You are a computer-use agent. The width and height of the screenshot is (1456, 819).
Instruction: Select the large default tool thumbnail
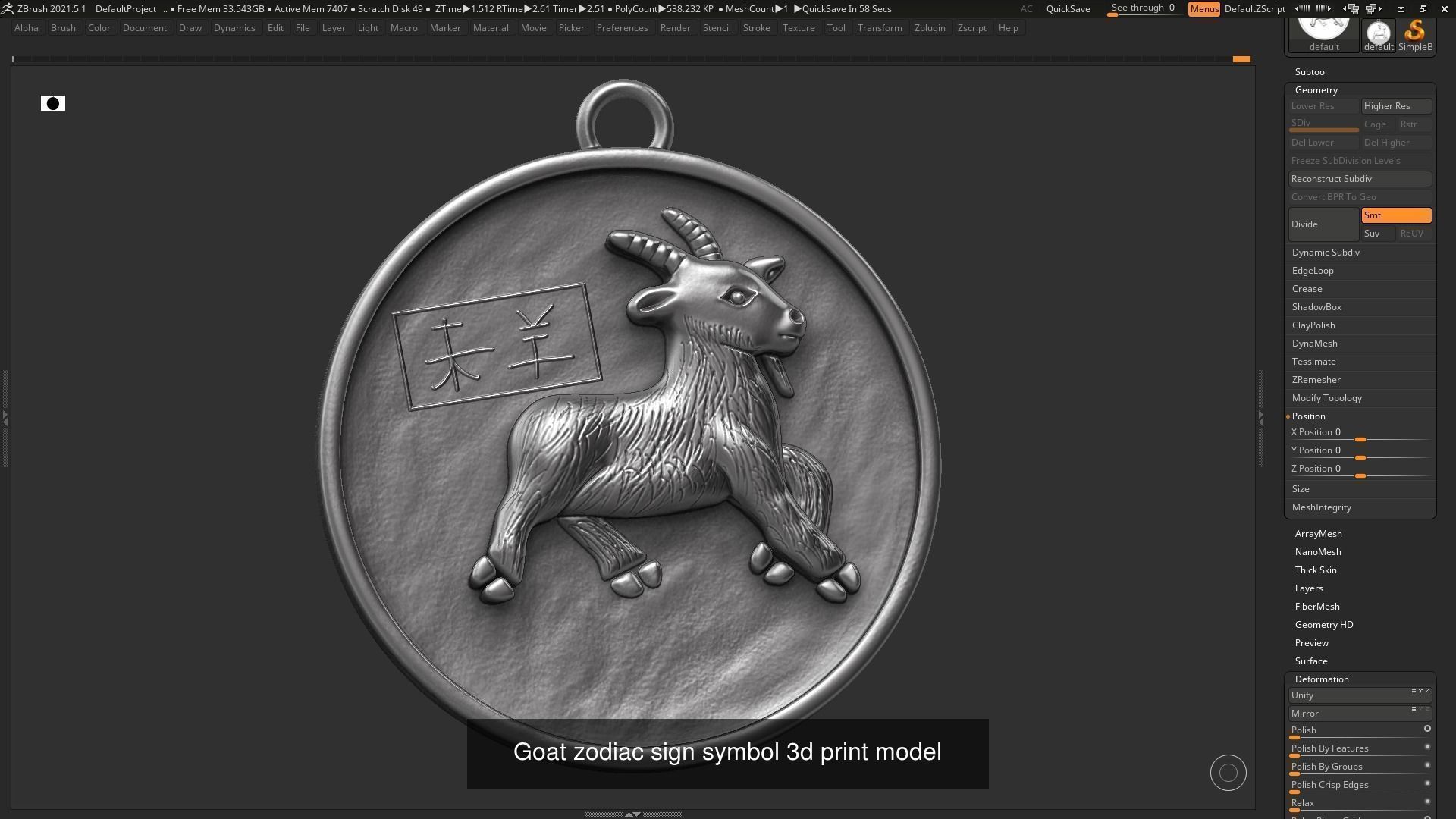tap(1324, 36)
